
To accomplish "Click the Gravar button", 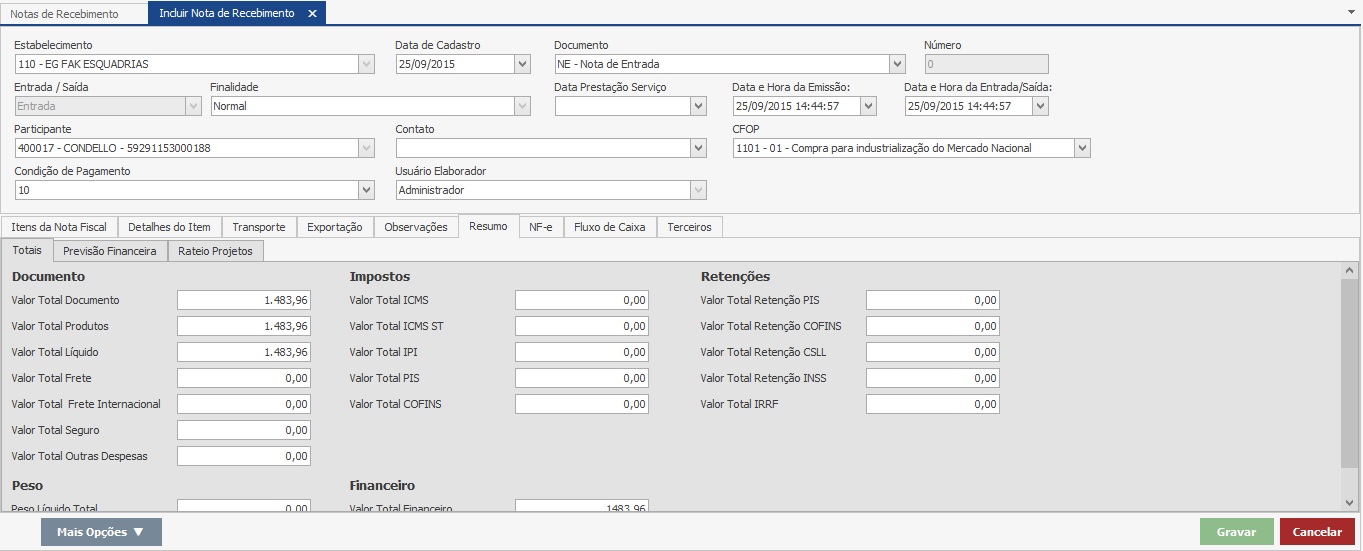I will [1236, 532].
